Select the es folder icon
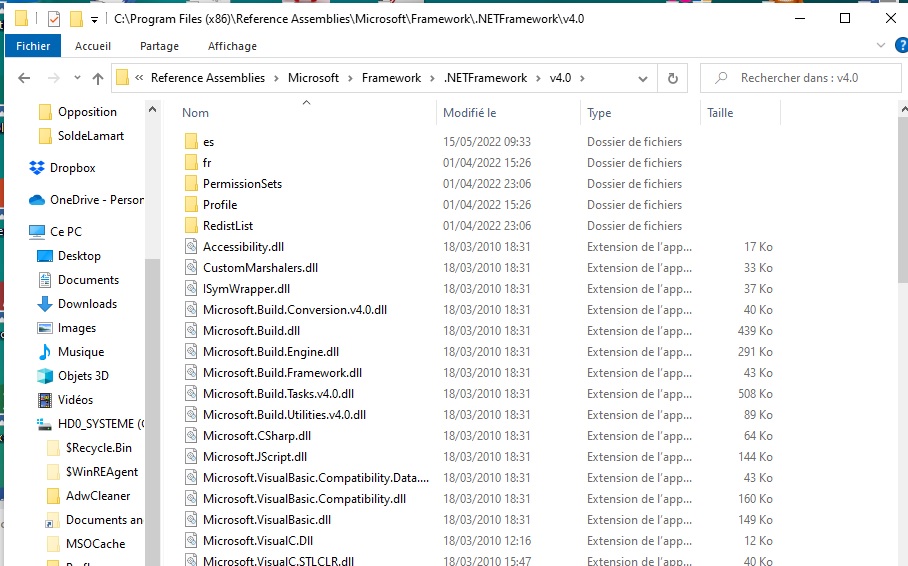This screenshot has height=566, width=908. pos(191,141)
